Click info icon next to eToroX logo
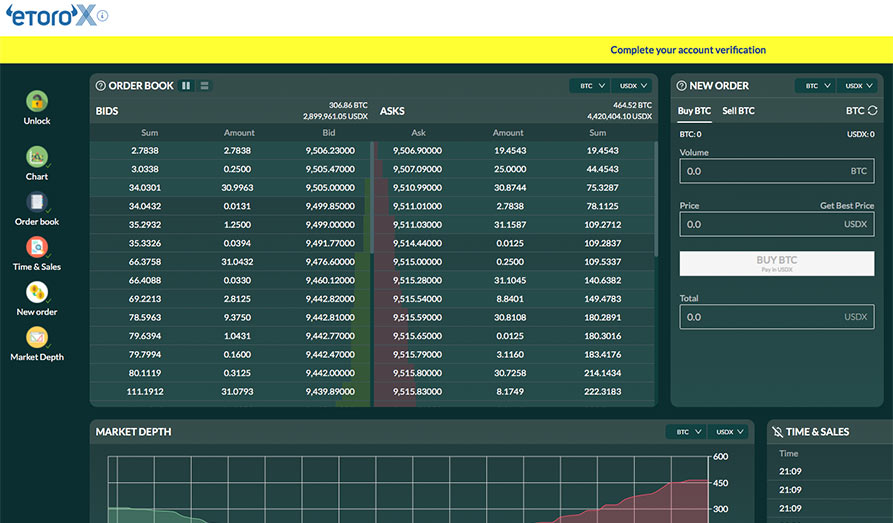Viewport: 893px width, 523px height. coord(103,16)
